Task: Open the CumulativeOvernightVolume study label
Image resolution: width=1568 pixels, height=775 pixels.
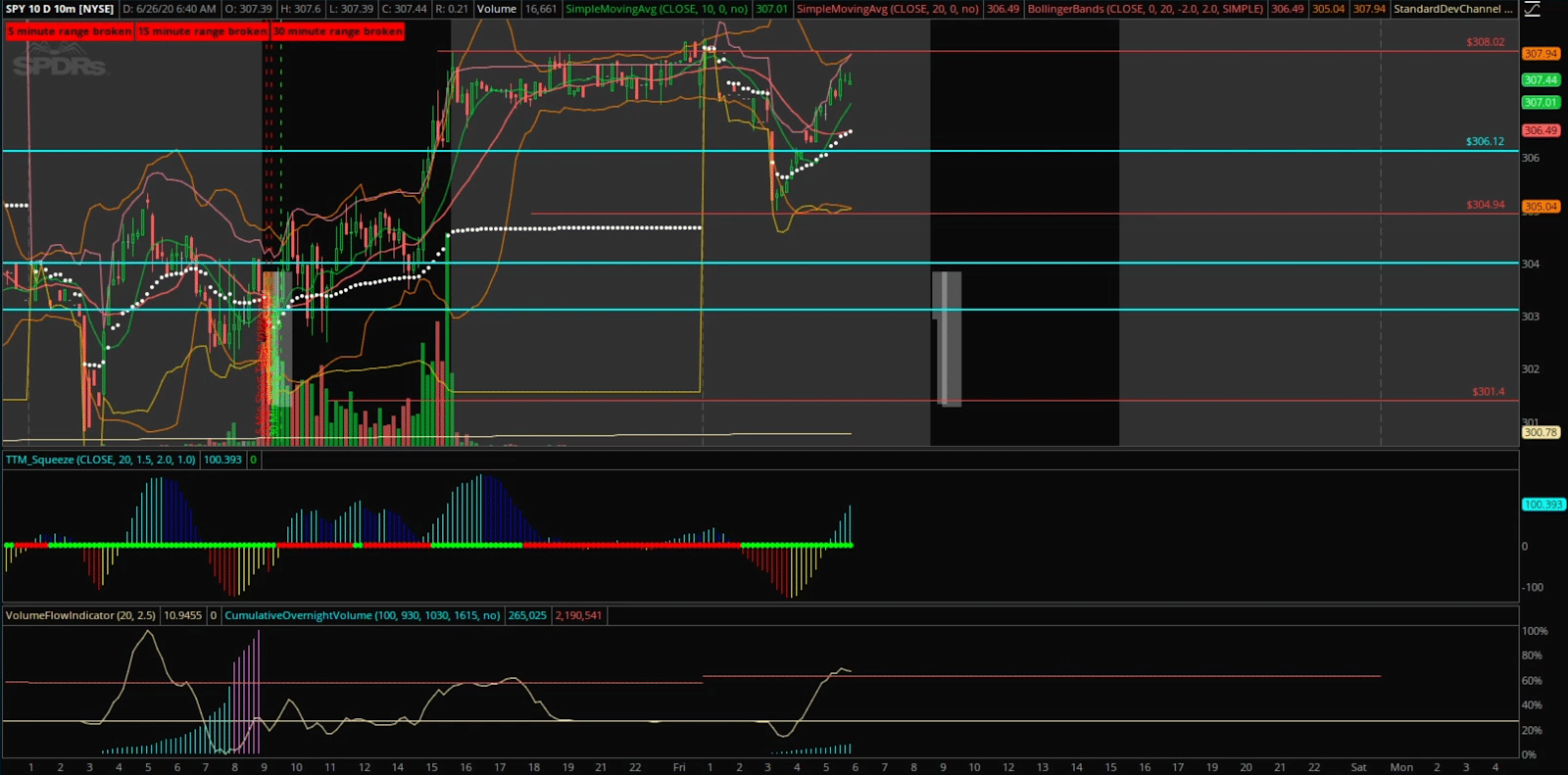Action: (363, 615)
